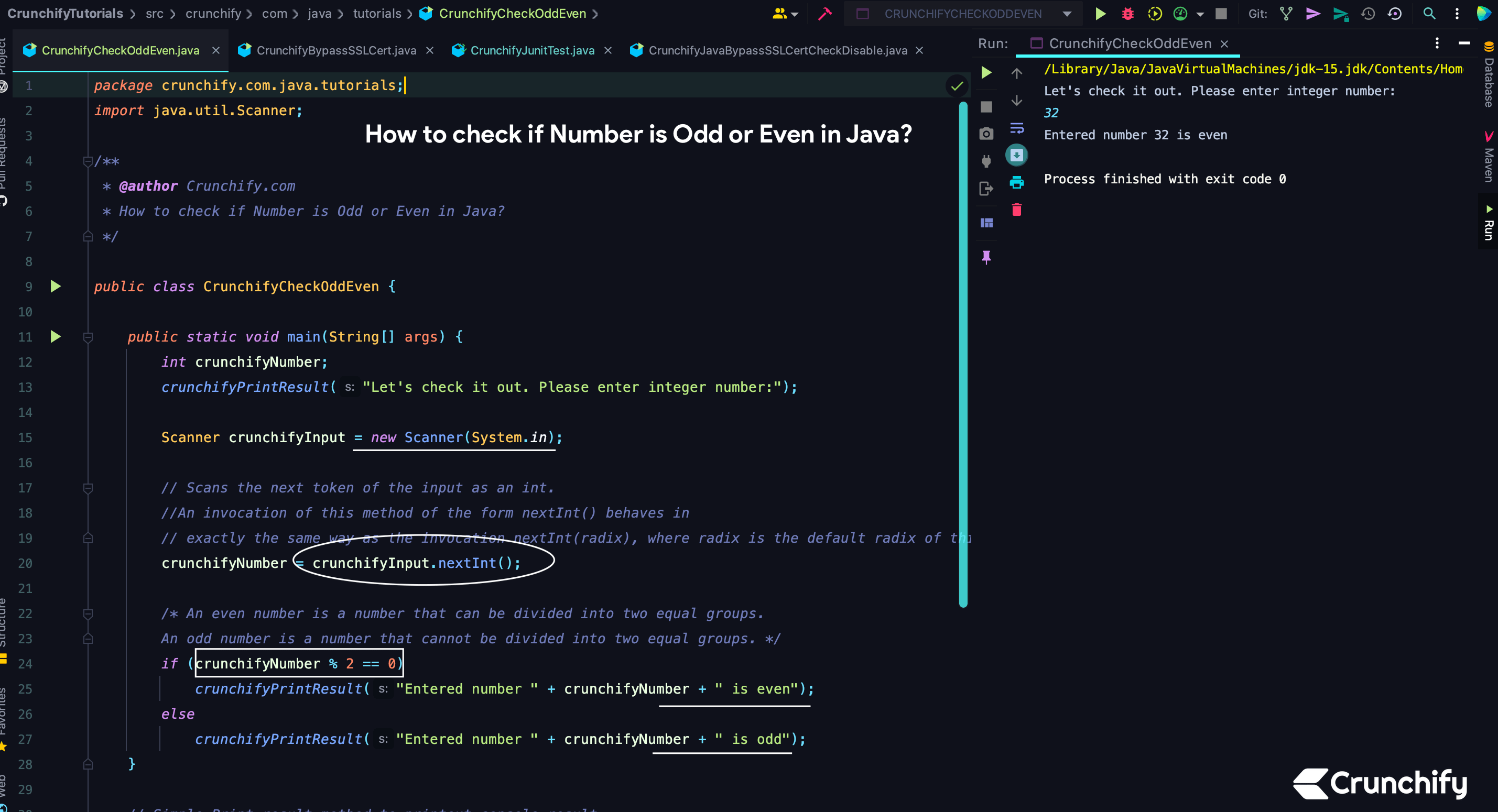Open the CrunchifyBypassSSLCert.java tab
This screenshot has width=1498, height=812.
coord(335,51)
